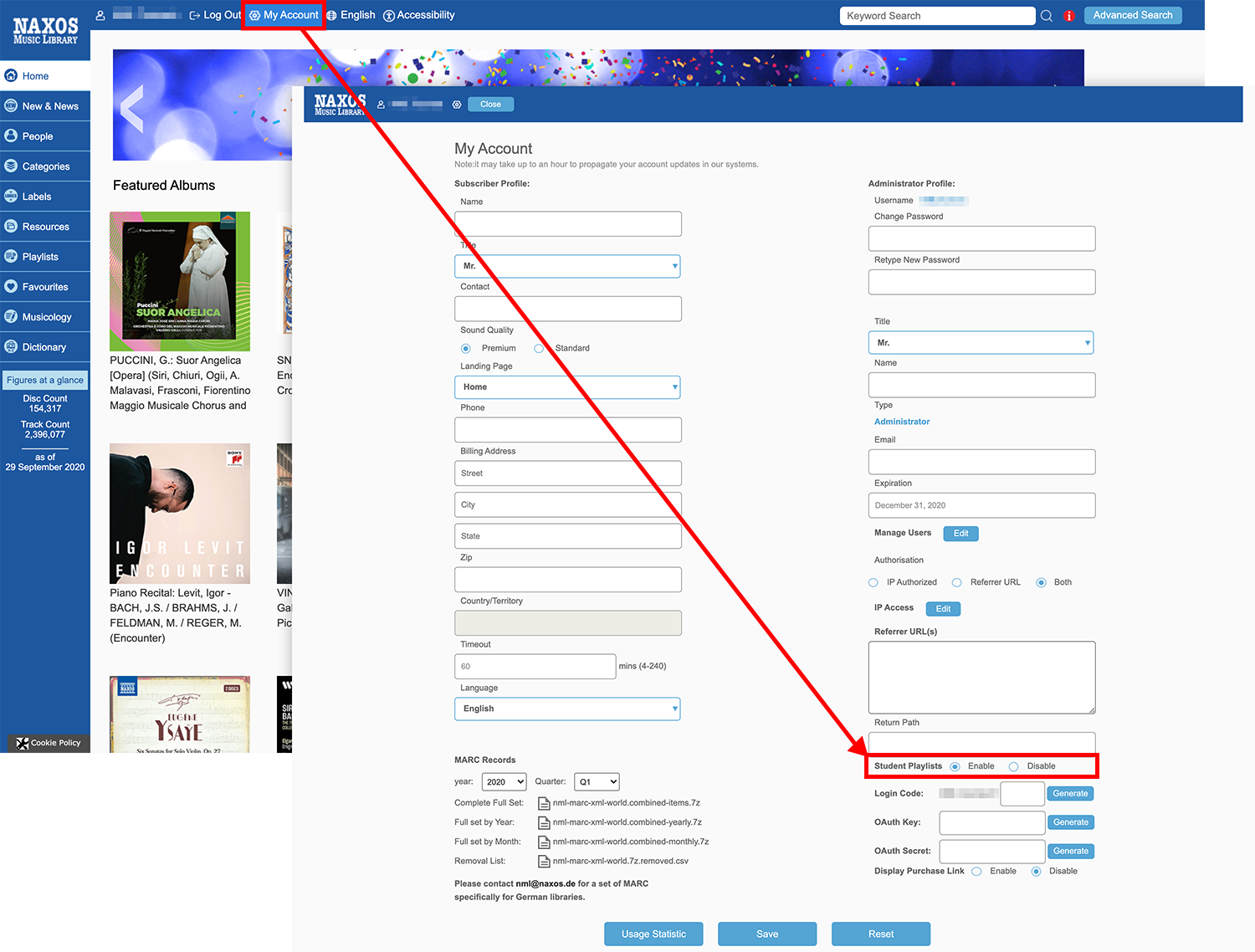Disable Student Playlists
The image size is (1255, 952).
point(1013,766)
